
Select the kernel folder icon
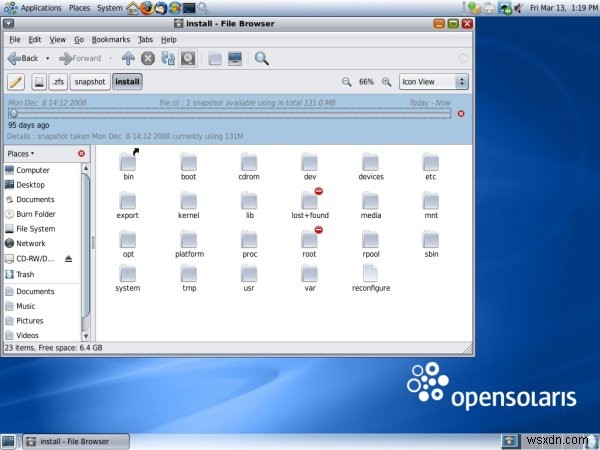click(188, 201)
